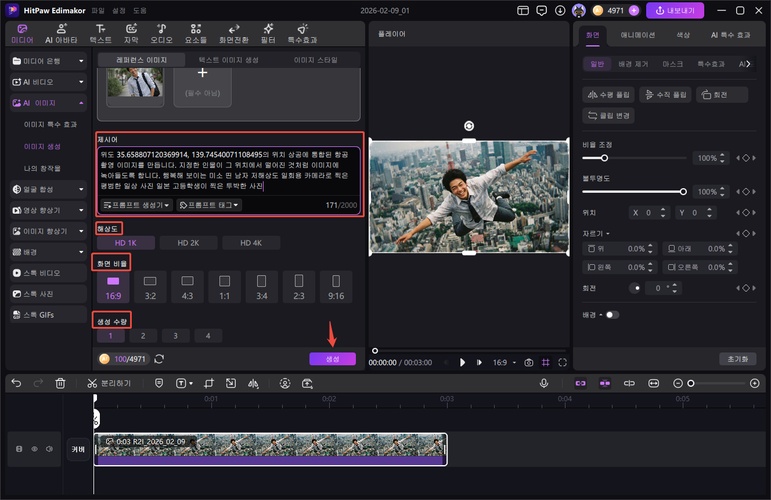
Task: Click the mirror flip icon in timeline toolbar
Action: (x=253, y=383)
